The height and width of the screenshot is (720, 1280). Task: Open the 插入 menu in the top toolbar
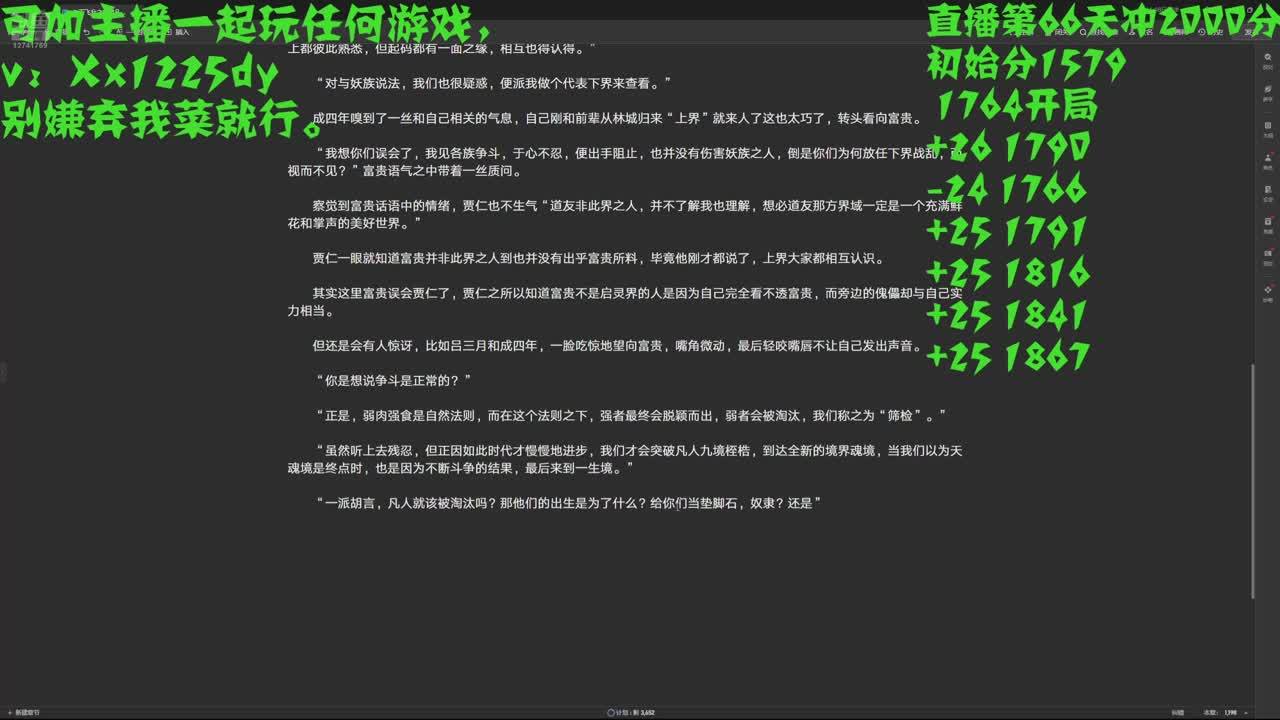tap(179, 32)
